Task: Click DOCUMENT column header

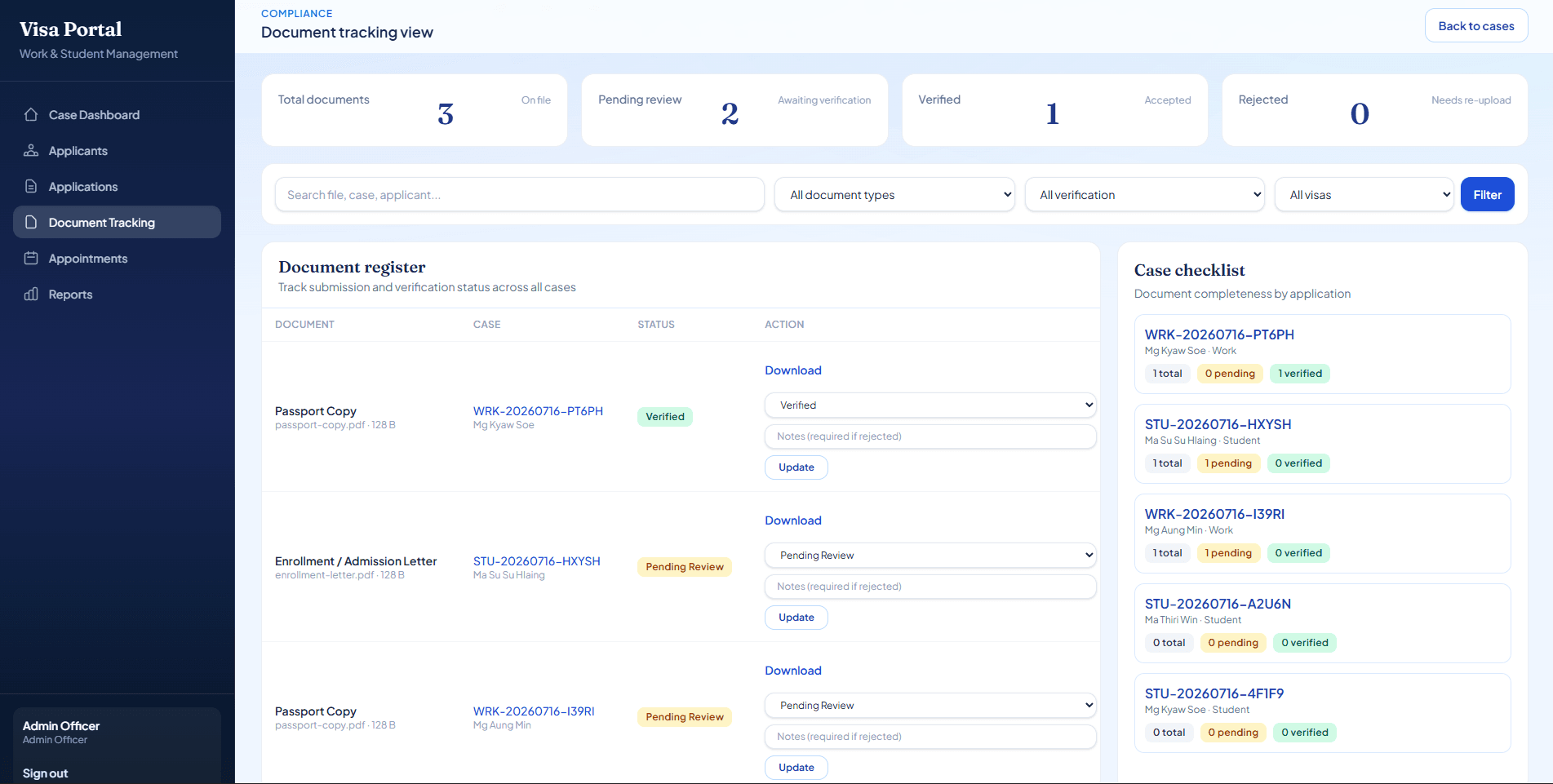Action: pyautogui.click(x=304, y=325)
